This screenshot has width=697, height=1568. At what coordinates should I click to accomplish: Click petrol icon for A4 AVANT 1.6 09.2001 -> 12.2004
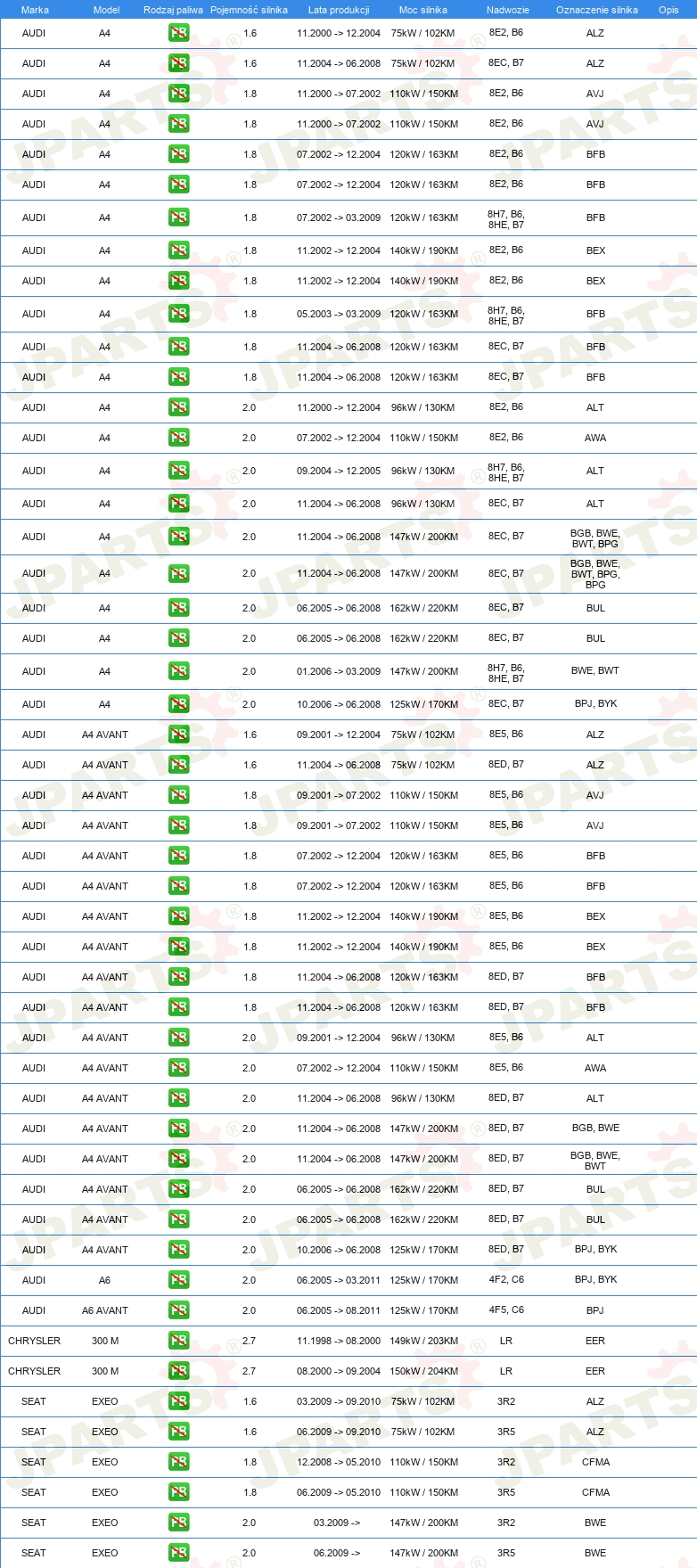(x=179, y=735)
